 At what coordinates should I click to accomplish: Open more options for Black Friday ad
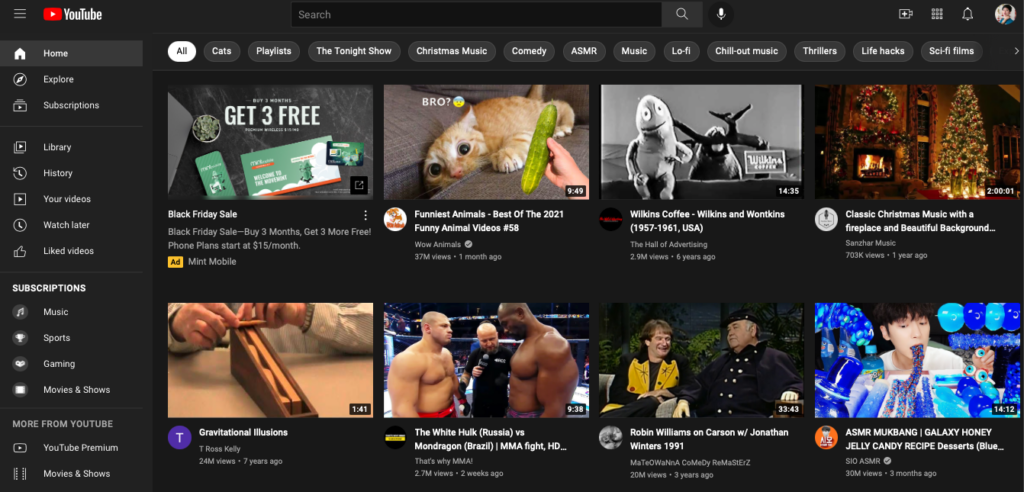point(365,215)
